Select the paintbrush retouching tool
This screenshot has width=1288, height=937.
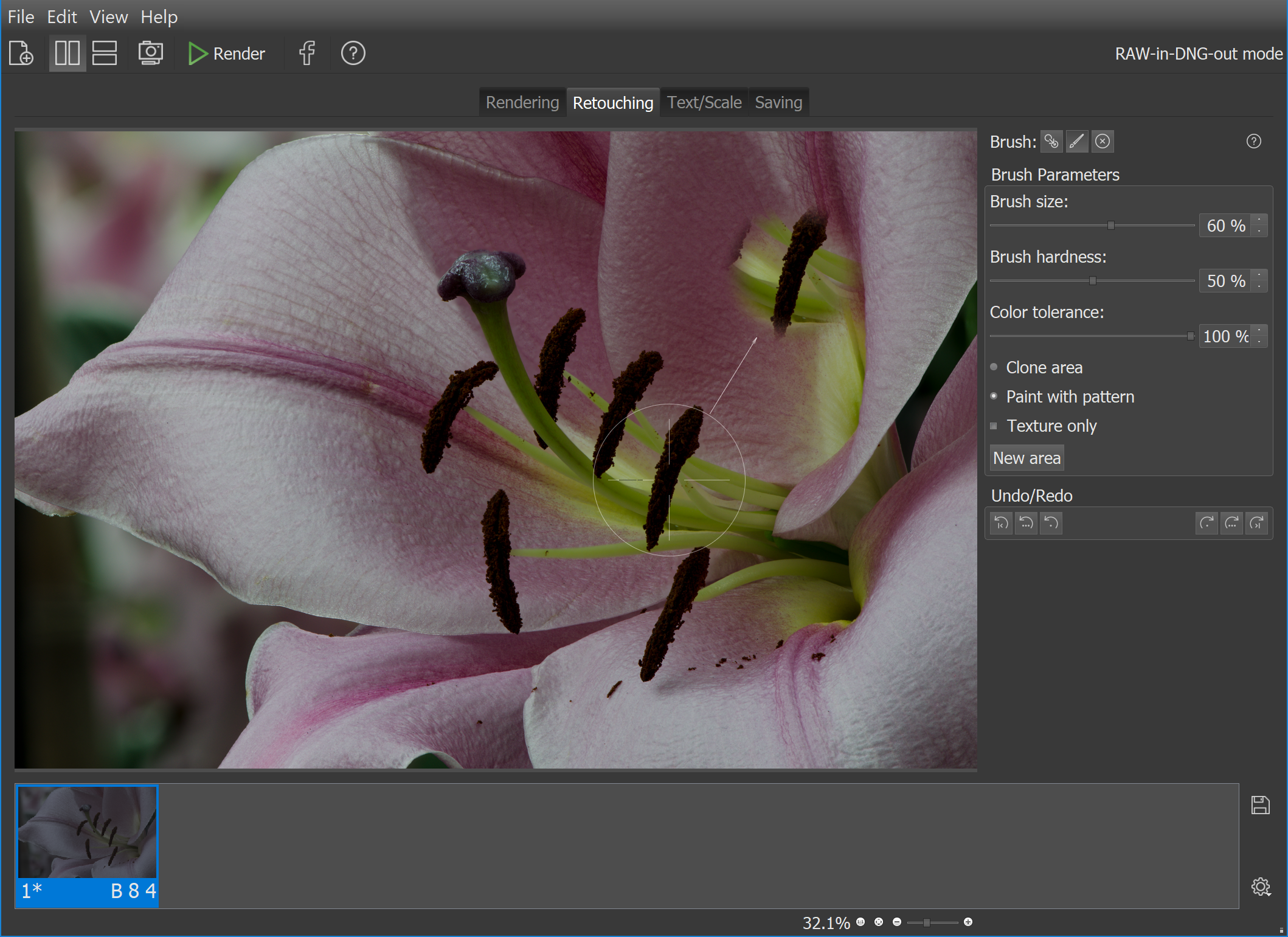pos(1077,142)
